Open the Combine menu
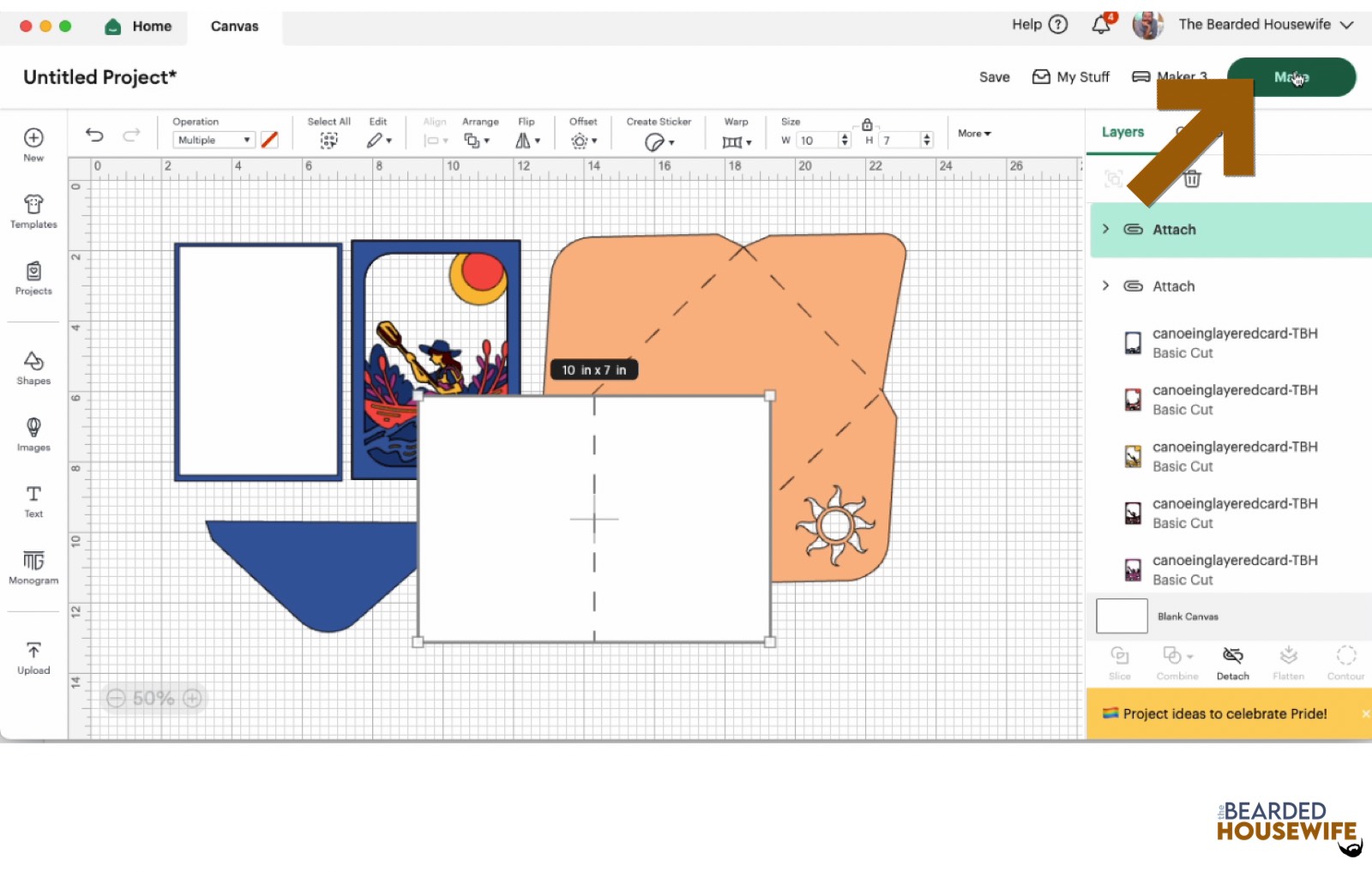Image resolution: width=1372 pixels, height=872 pixels. click(x=1177, y=664)
